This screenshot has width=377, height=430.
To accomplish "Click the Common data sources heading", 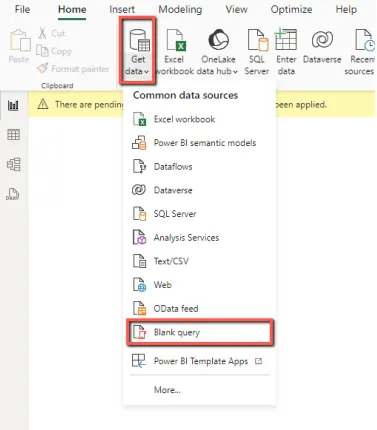I will [185, 95].
